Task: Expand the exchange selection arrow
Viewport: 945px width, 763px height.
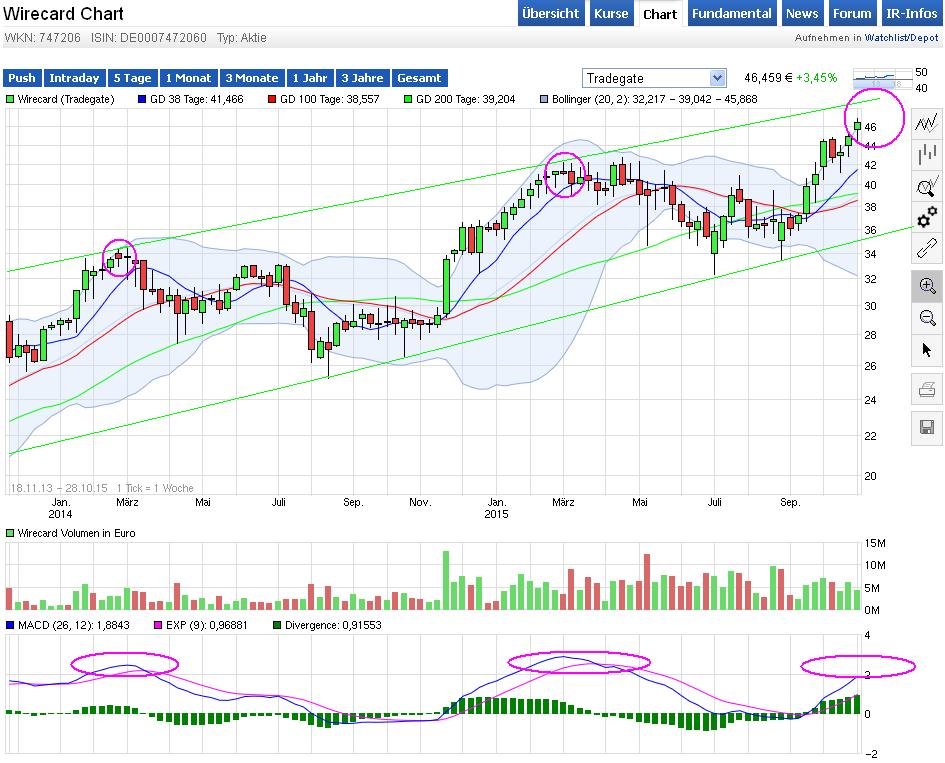Action: [x=718, y=77]
